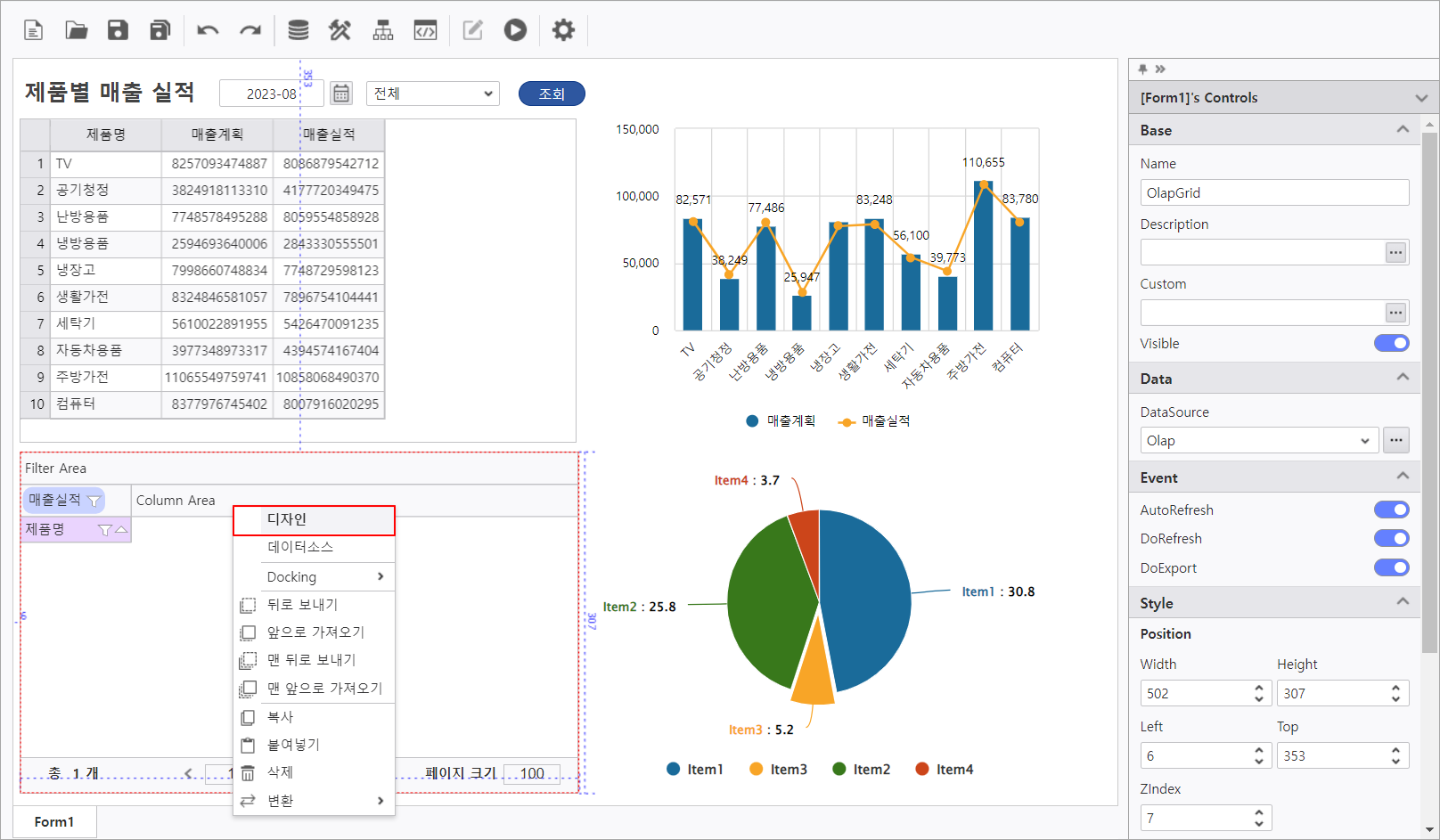Click the edit pencil icon
Image resolution: width=1440 pixels, height=840 pixels.
[x=473, y=30]
